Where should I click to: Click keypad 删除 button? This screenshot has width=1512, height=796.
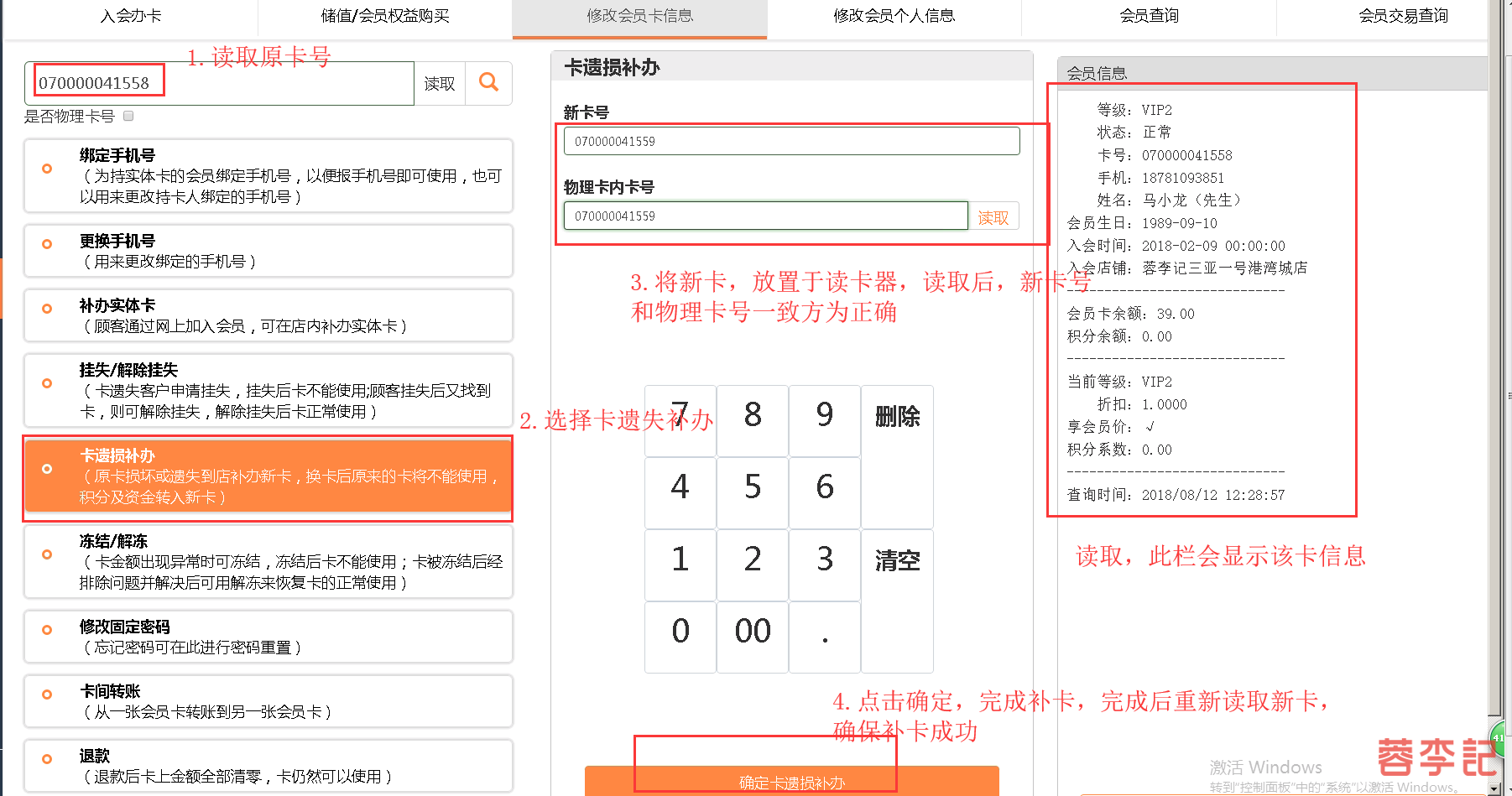point(897,457)
